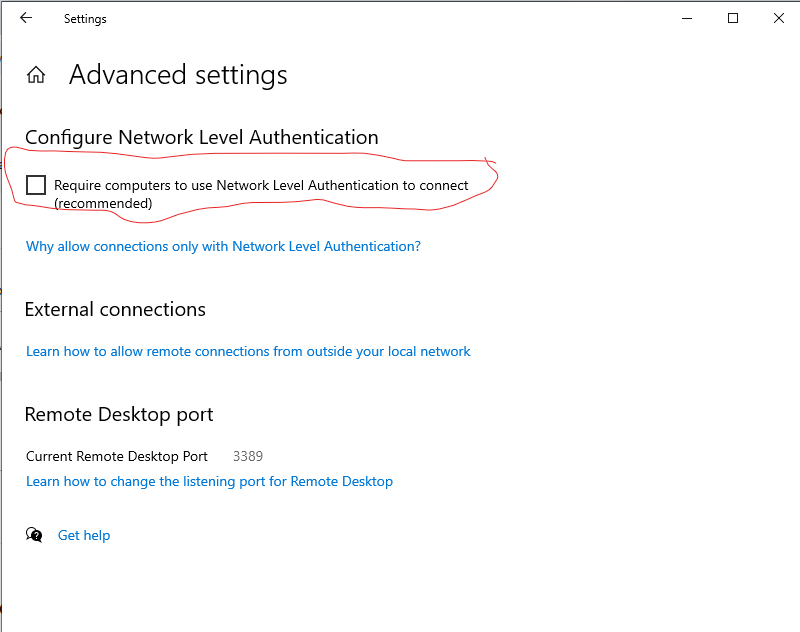Screen dimensions: 800x632
Task: Click the Get help link
Action: click(84, 535)
